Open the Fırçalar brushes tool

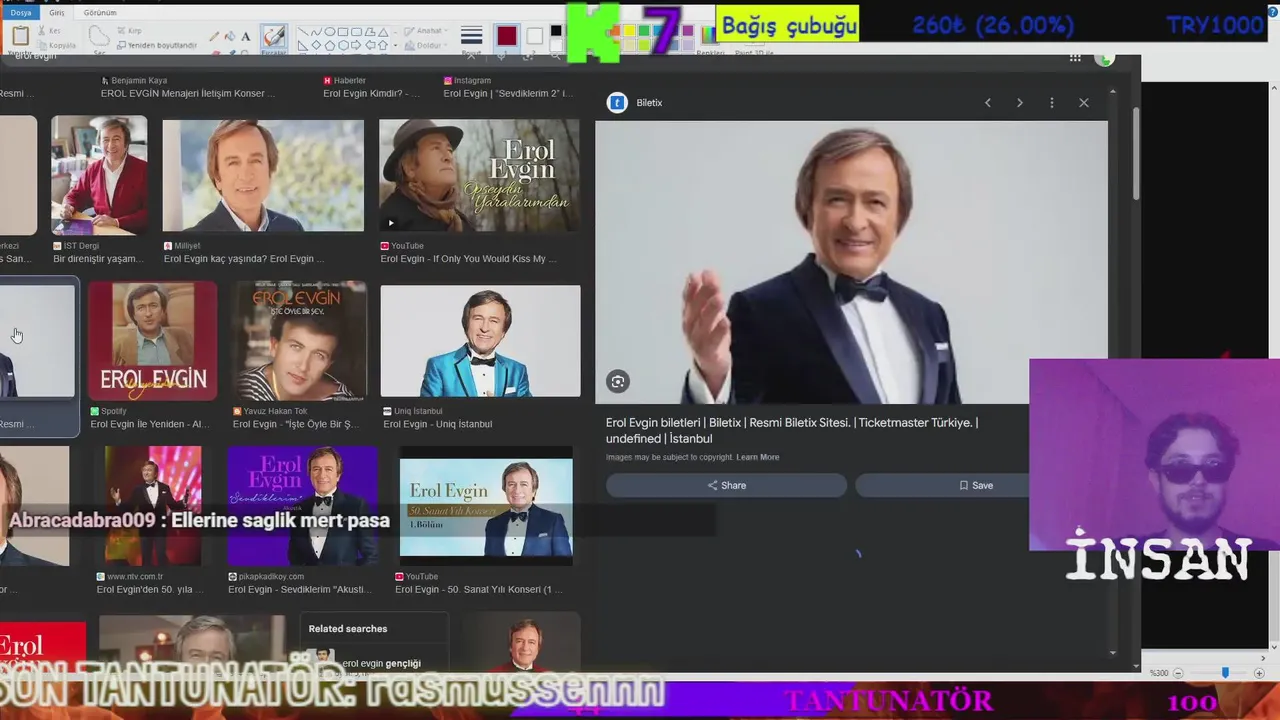273,38
